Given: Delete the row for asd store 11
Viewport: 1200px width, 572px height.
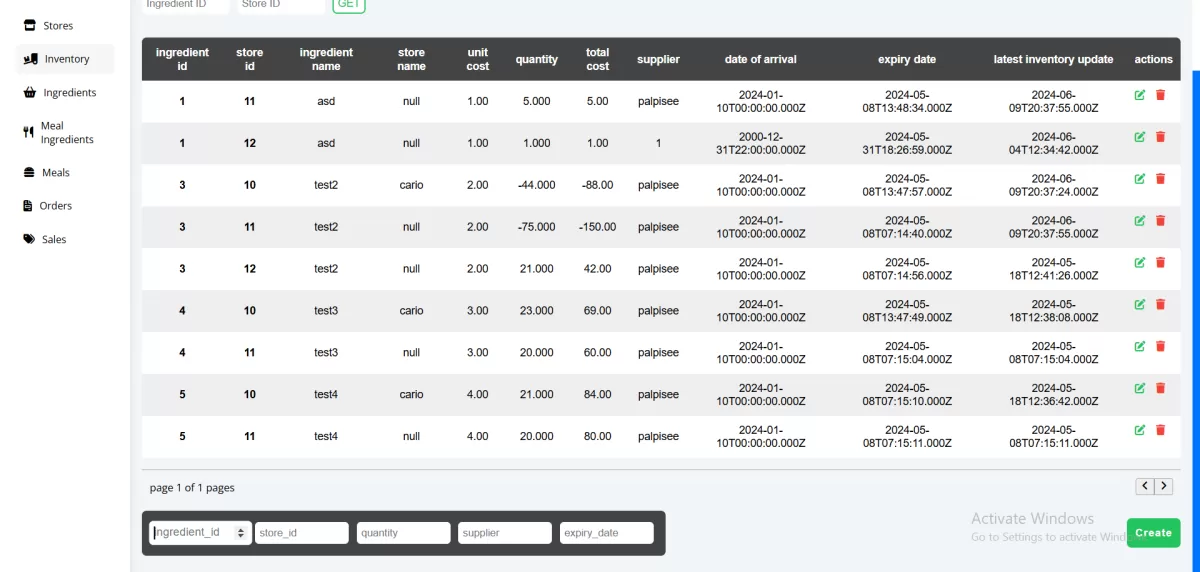Looking at the screenshot, I should (x=1160, y=95).
